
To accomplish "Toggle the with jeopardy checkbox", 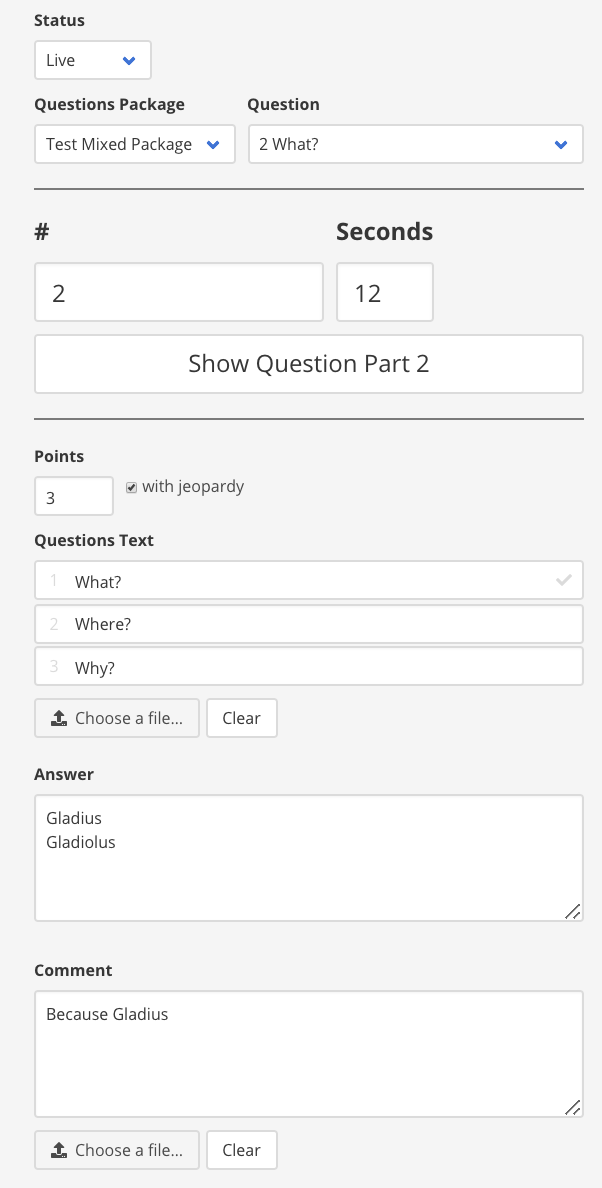I will 132,488.
